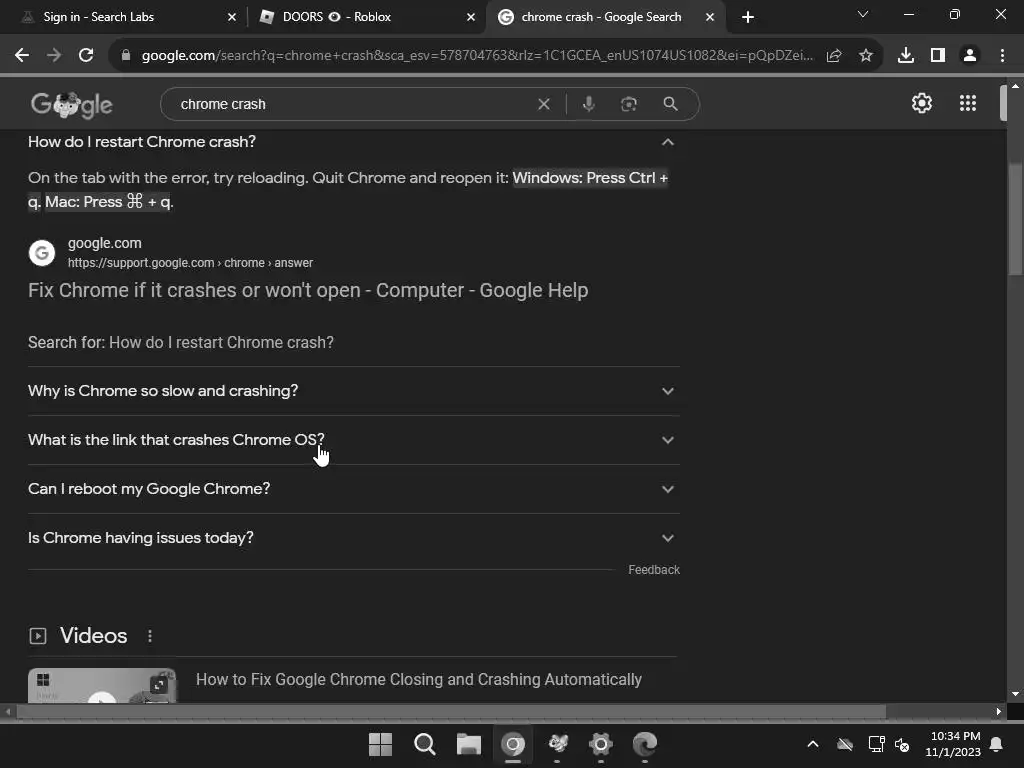Open Videos section more options
Image resolution: width=1024 pixels, height=768 pixels.
tap(150, 636)
